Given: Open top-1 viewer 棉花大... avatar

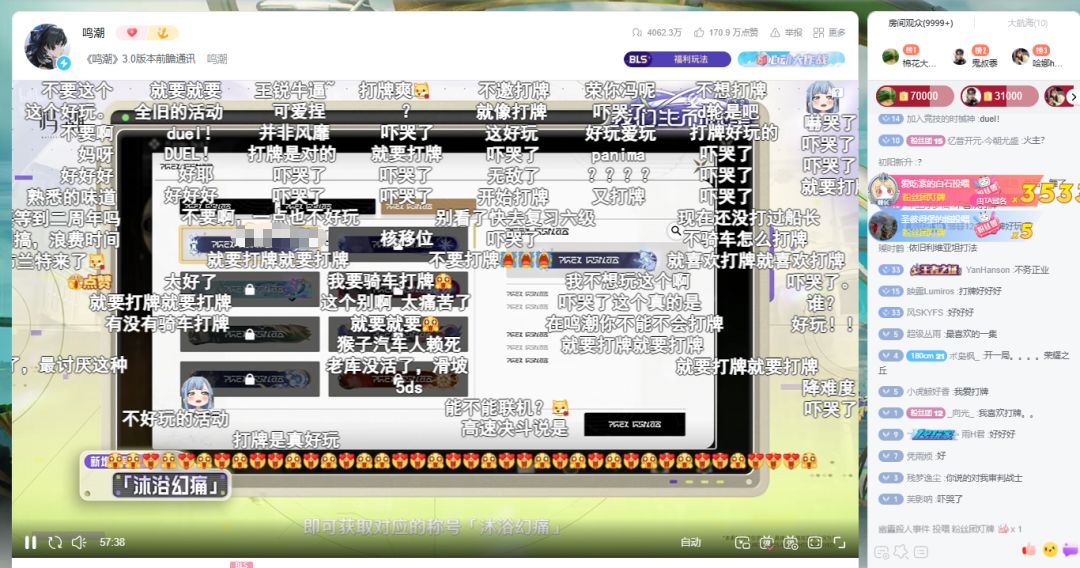Looking at the screenshot, I should coord(891,56).
